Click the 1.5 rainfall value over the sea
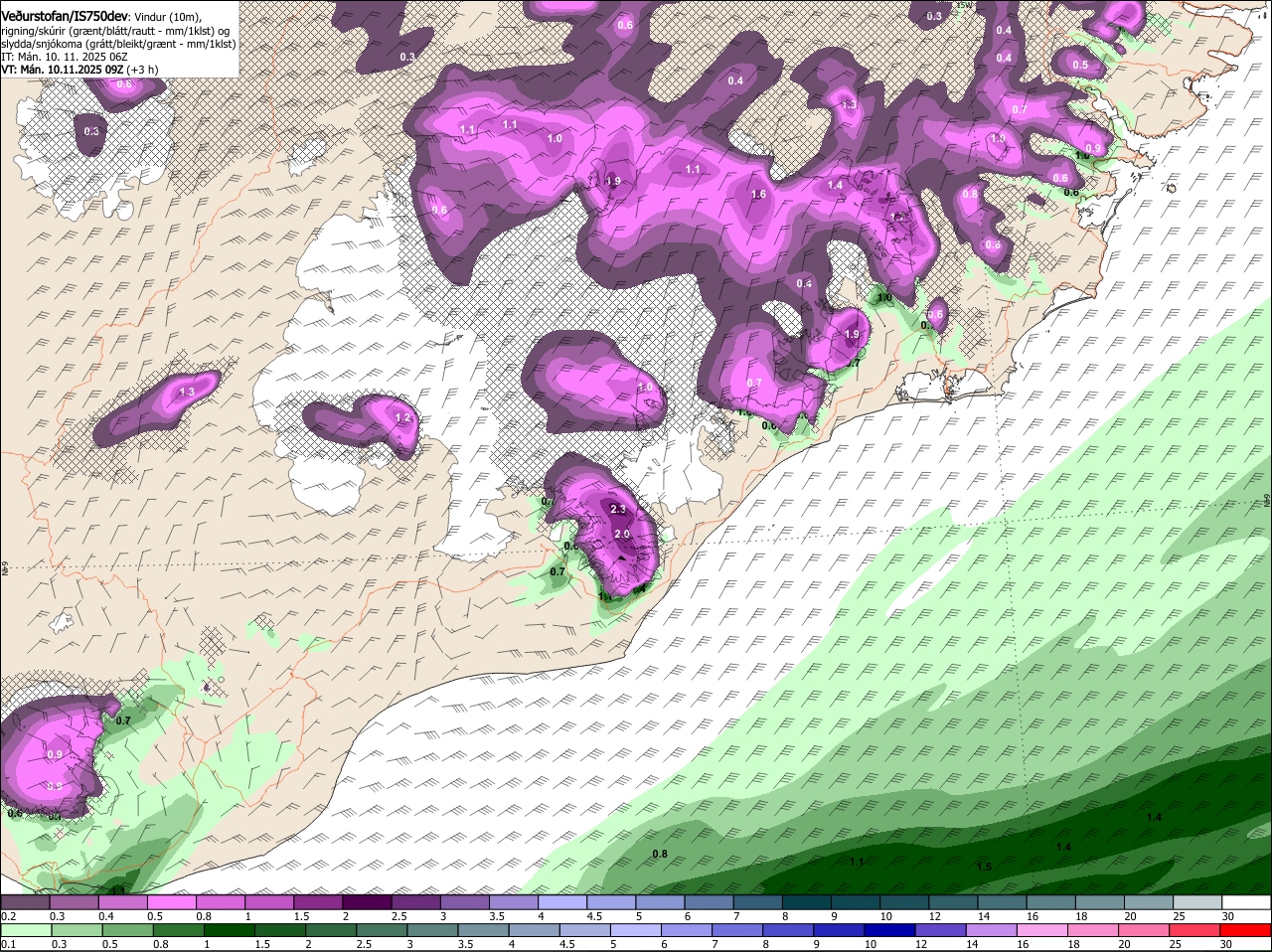The width and height of the screenshot is (1272, 952). click(x=984, y=868)
